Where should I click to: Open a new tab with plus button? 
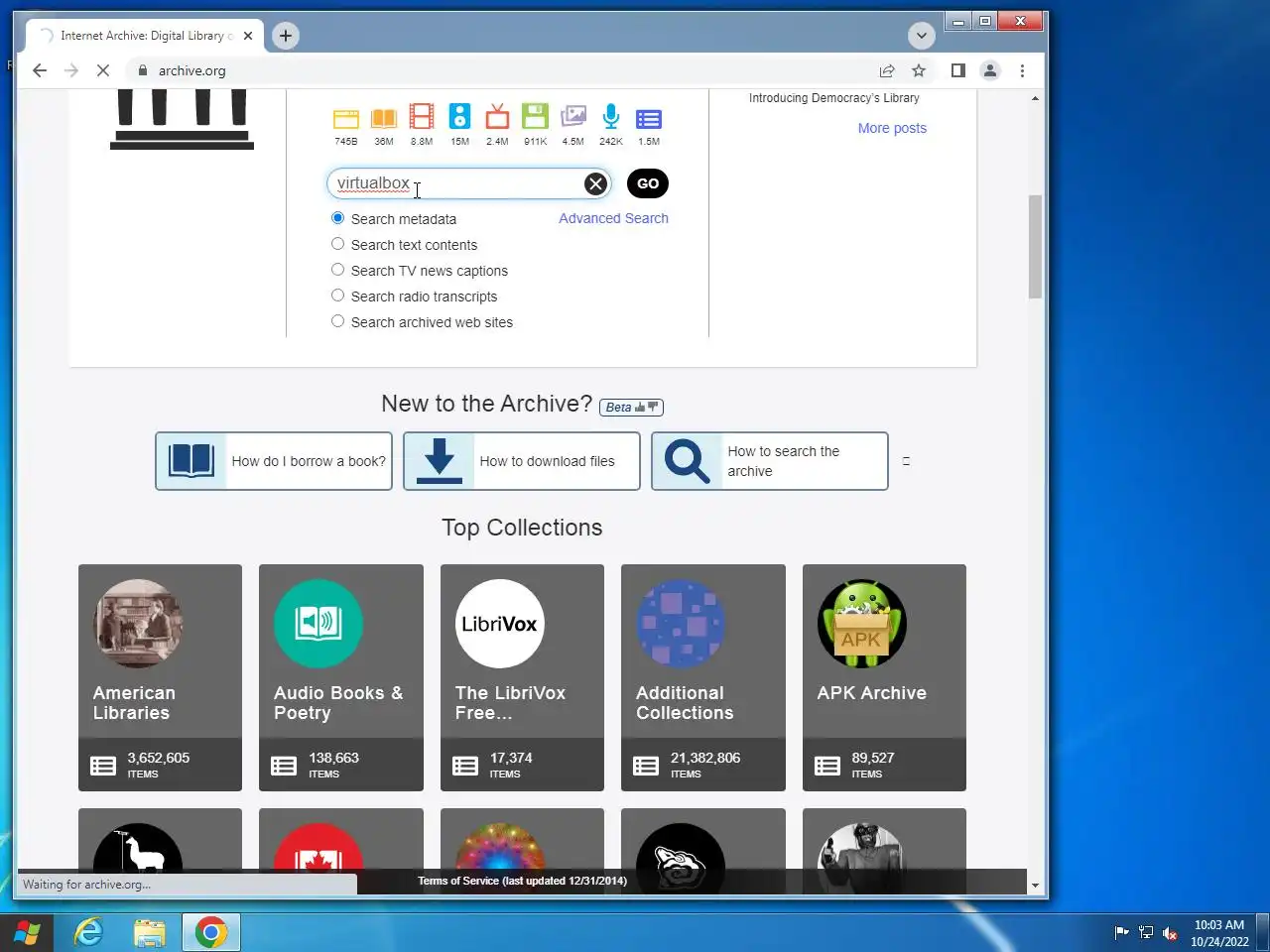286,36
